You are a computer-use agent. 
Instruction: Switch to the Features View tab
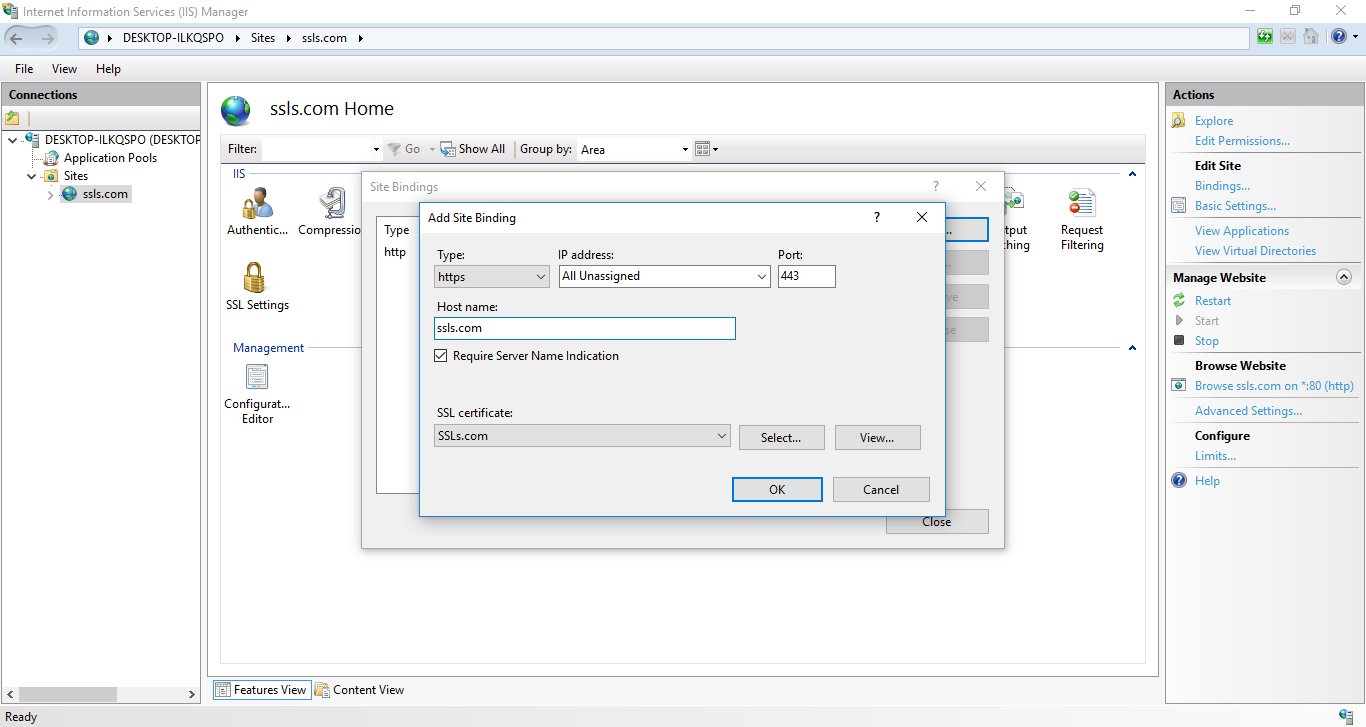coord(261,689)
